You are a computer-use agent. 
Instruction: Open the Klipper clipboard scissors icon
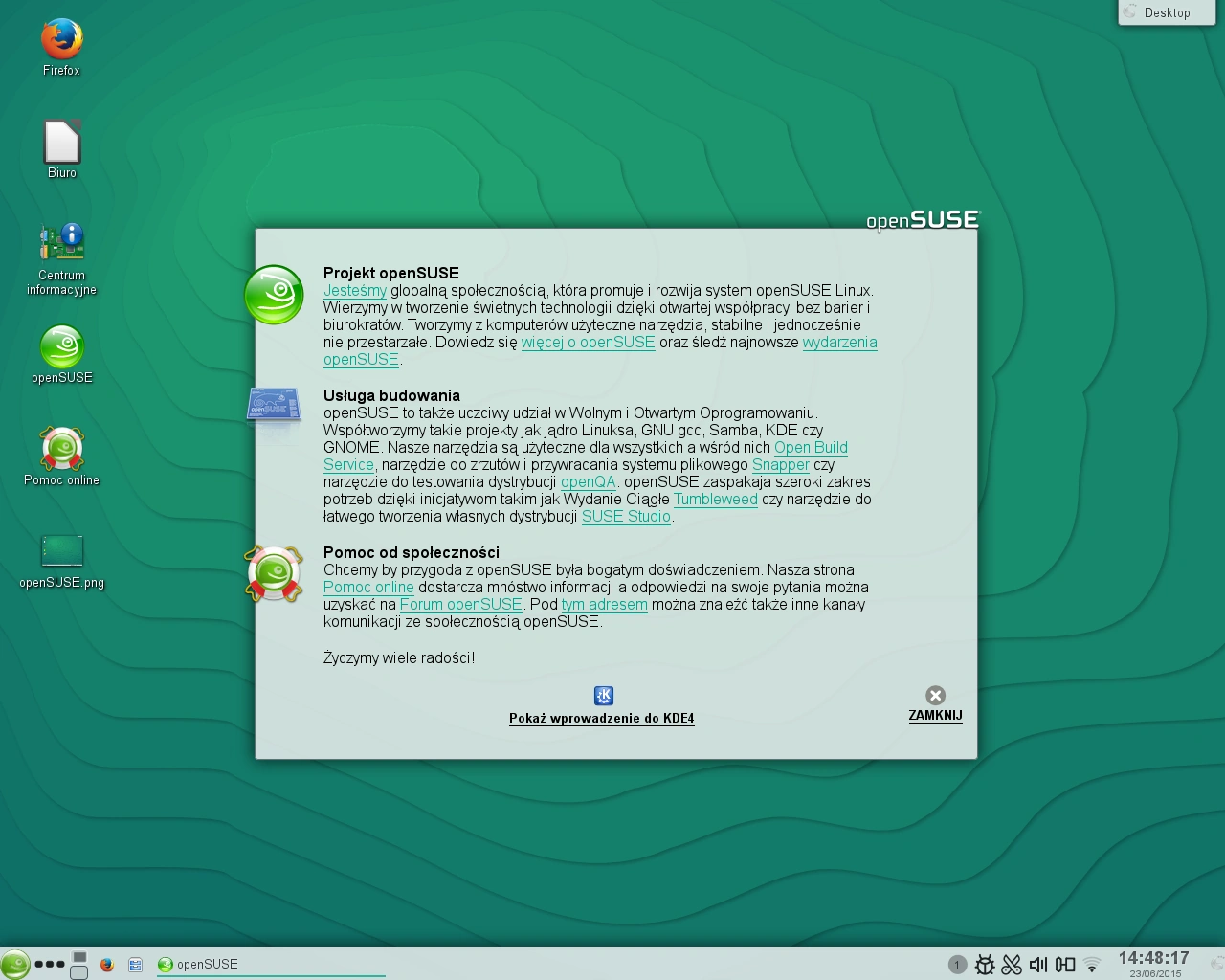pos(1012,965)
